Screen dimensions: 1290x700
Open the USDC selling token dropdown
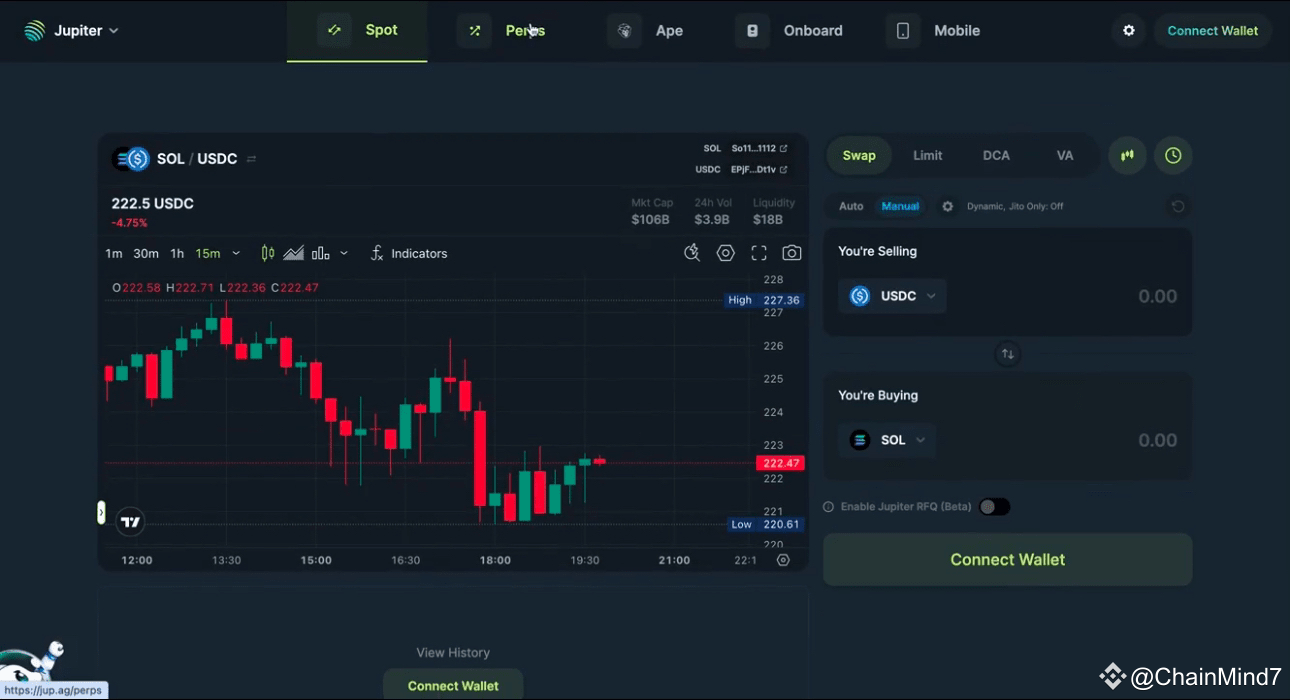[893, 296]
